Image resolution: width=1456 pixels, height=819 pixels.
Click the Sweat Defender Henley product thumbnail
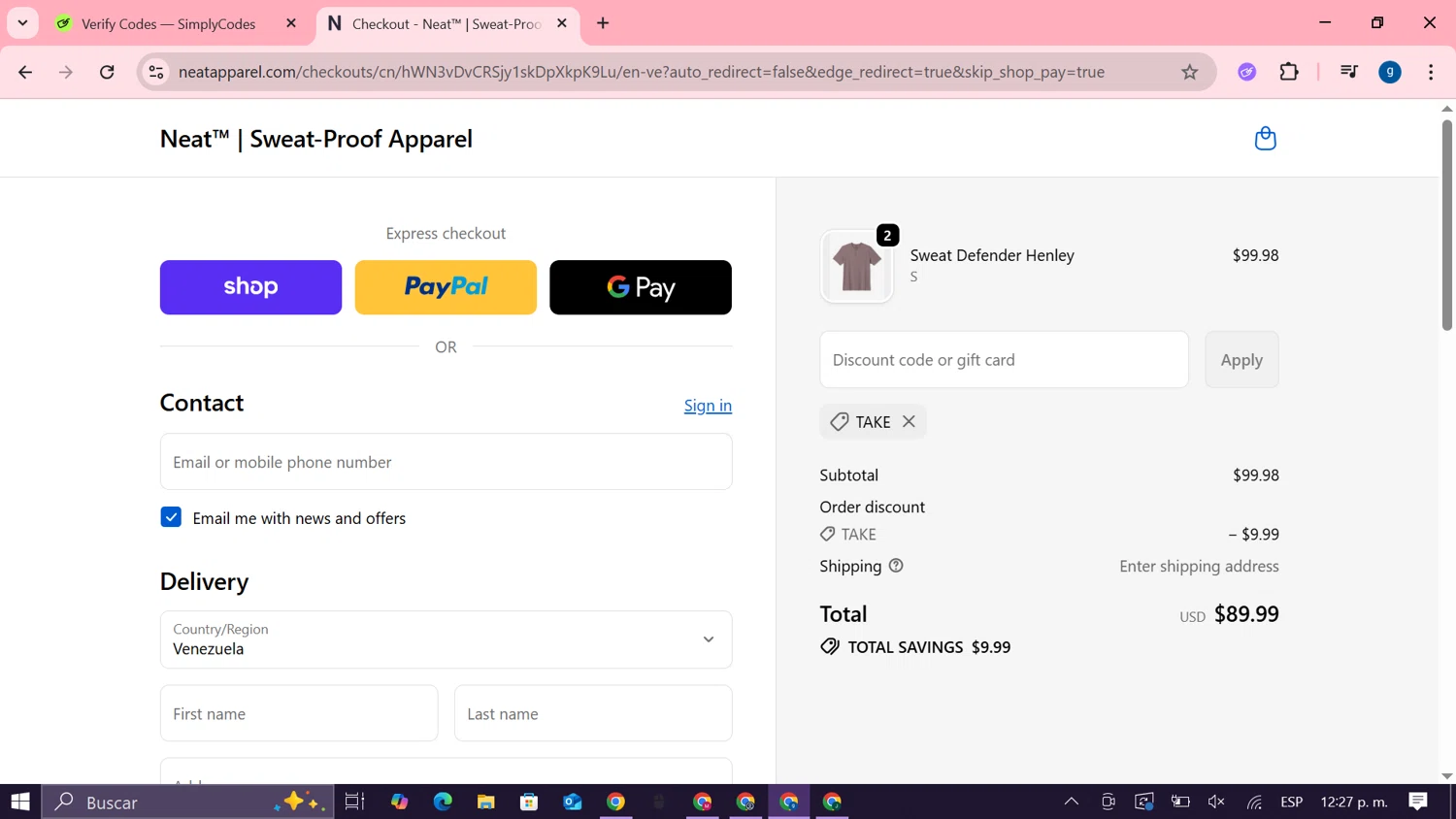click(x=856, y=267)
